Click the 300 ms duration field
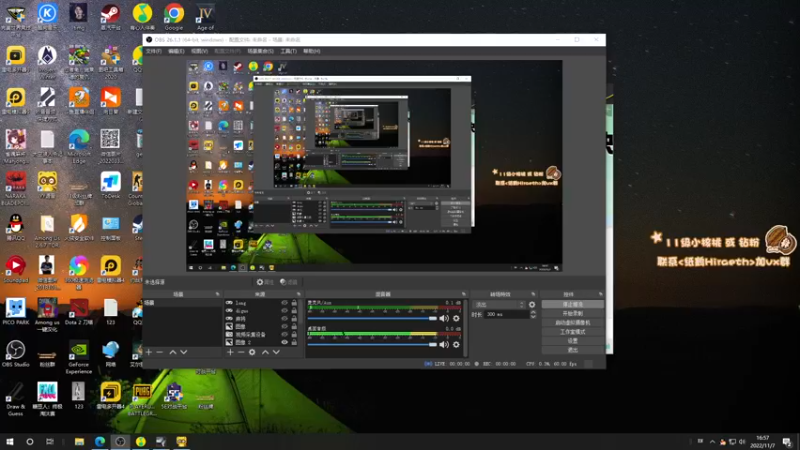800x450 pixels. (507, 314)
